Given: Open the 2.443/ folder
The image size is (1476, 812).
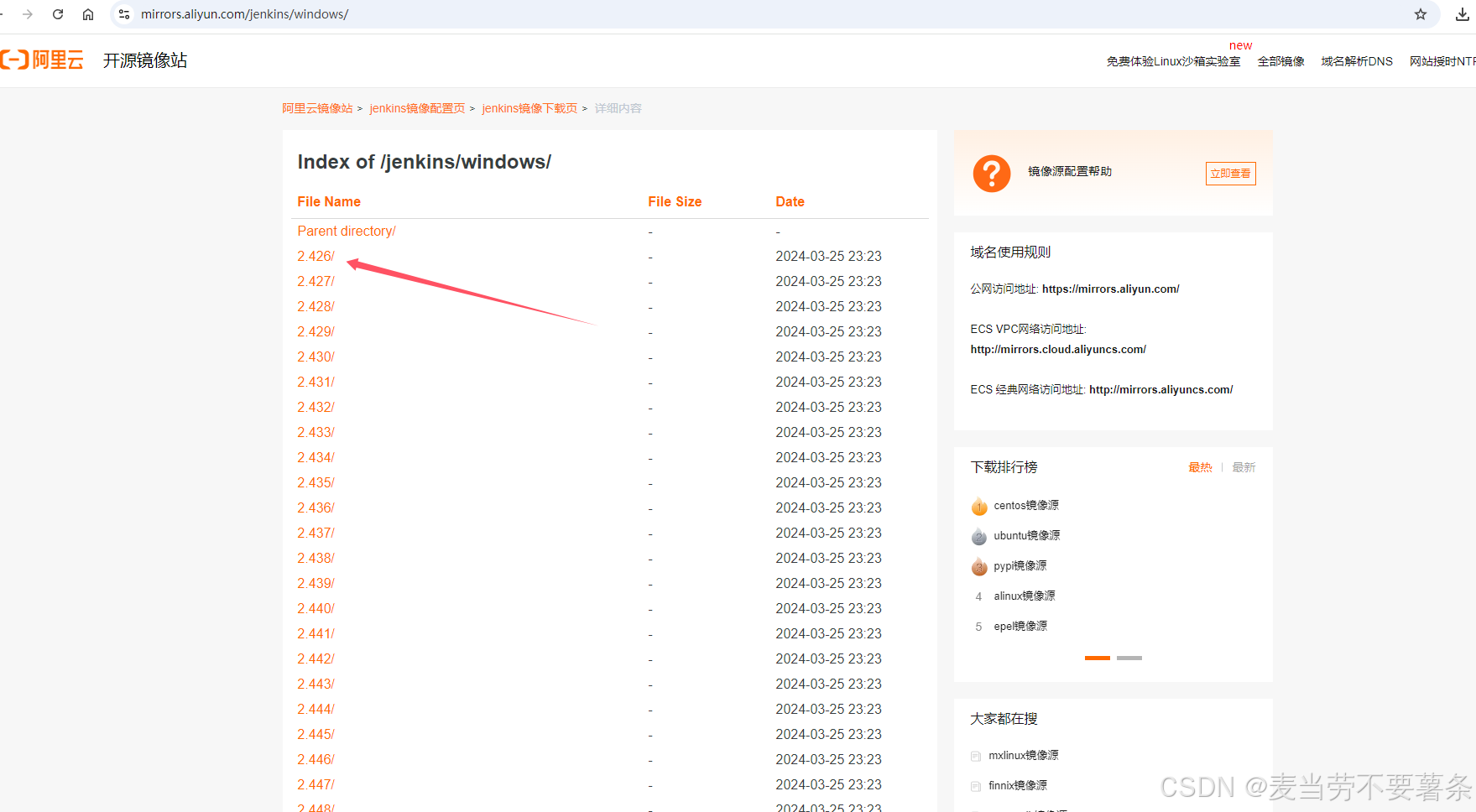Looking at the screenshot, I should (x=316, y=684).
